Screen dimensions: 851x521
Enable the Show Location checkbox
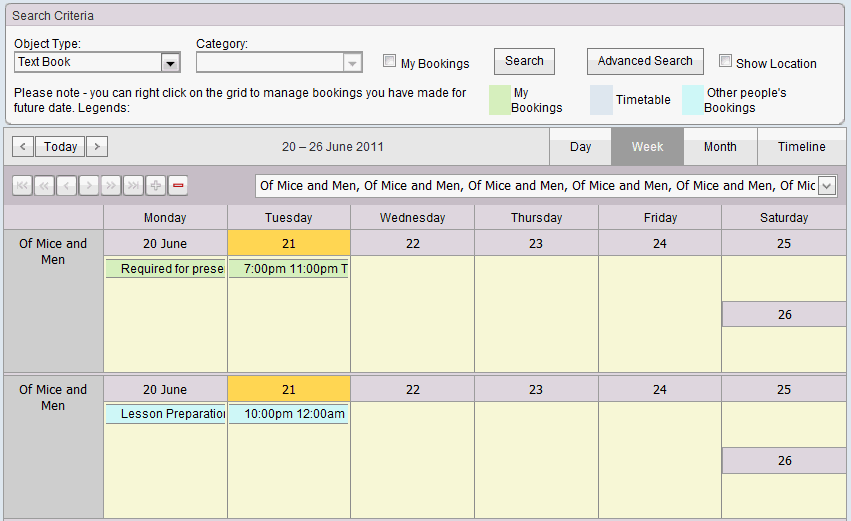(x=725, y=61)
